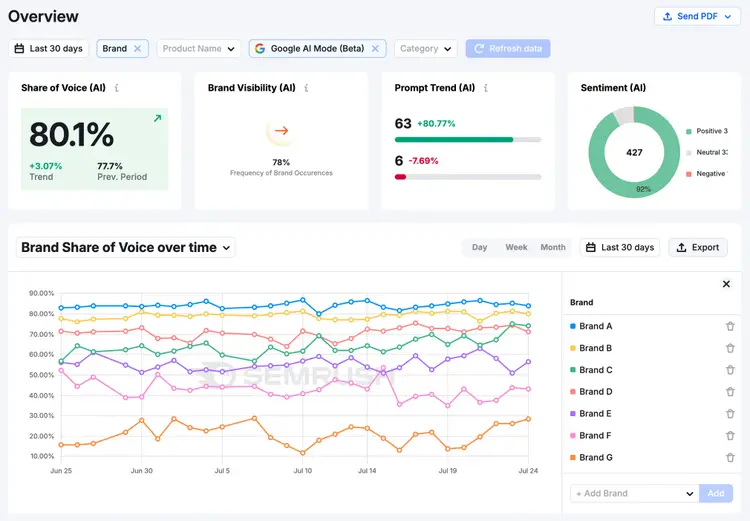750x521 pixels.
Task: Click the Brand G list label
Action: coord(596,457)
